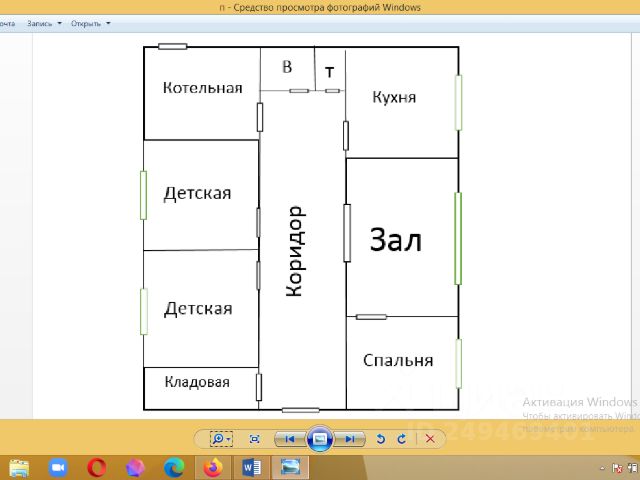Launch Opera browser from taskbar

tap(97, 467)
